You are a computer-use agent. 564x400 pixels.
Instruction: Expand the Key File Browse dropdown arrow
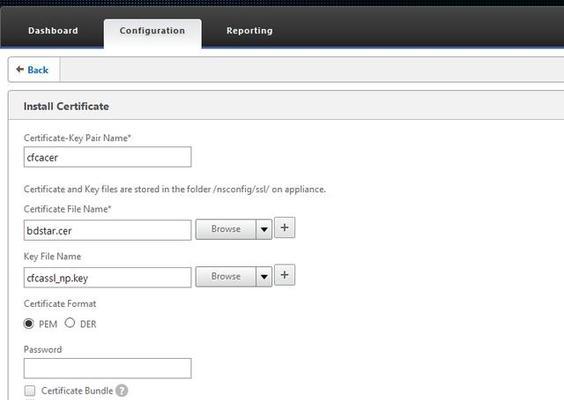(264, 277)
